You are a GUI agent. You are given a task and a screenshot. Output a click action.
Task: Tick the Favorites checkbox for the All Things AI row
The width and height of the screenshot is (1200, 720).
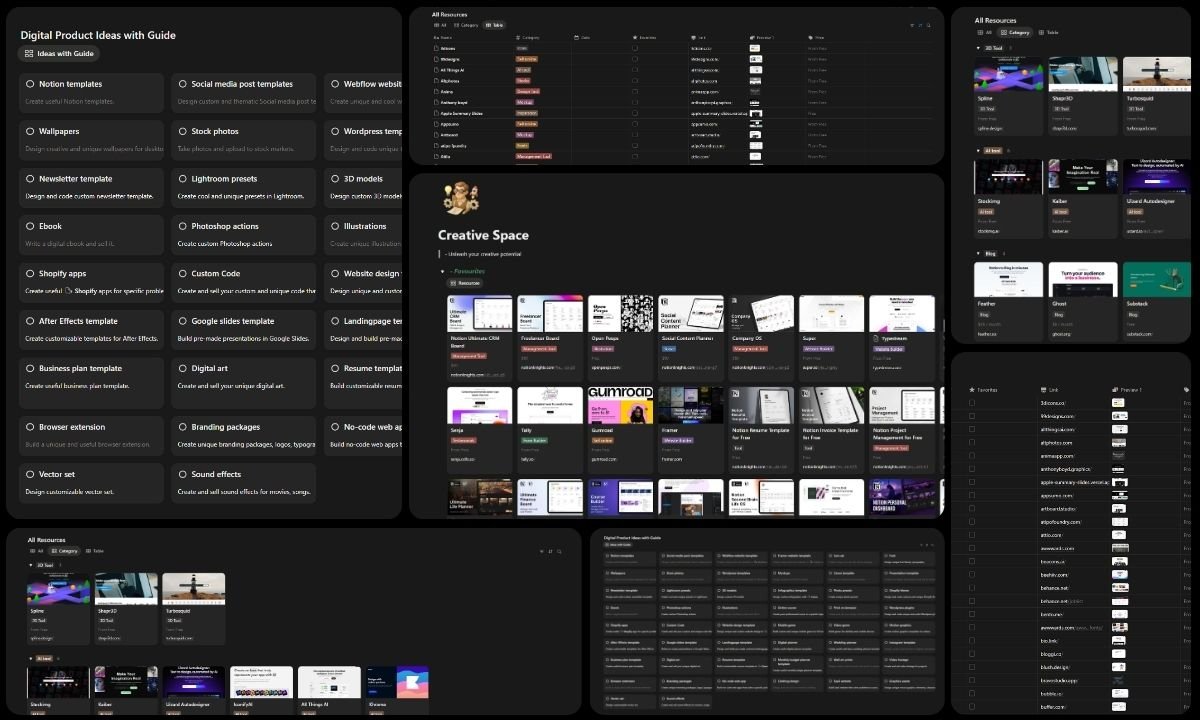pyautogui.click(x=635, y=70)
